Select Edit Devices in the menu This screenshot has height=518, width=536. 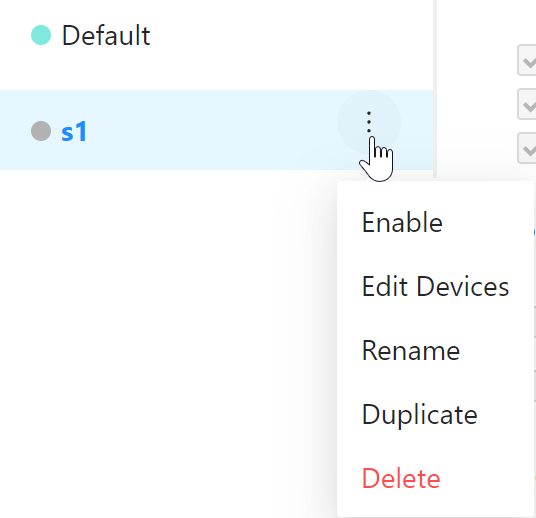click(435, 286)
